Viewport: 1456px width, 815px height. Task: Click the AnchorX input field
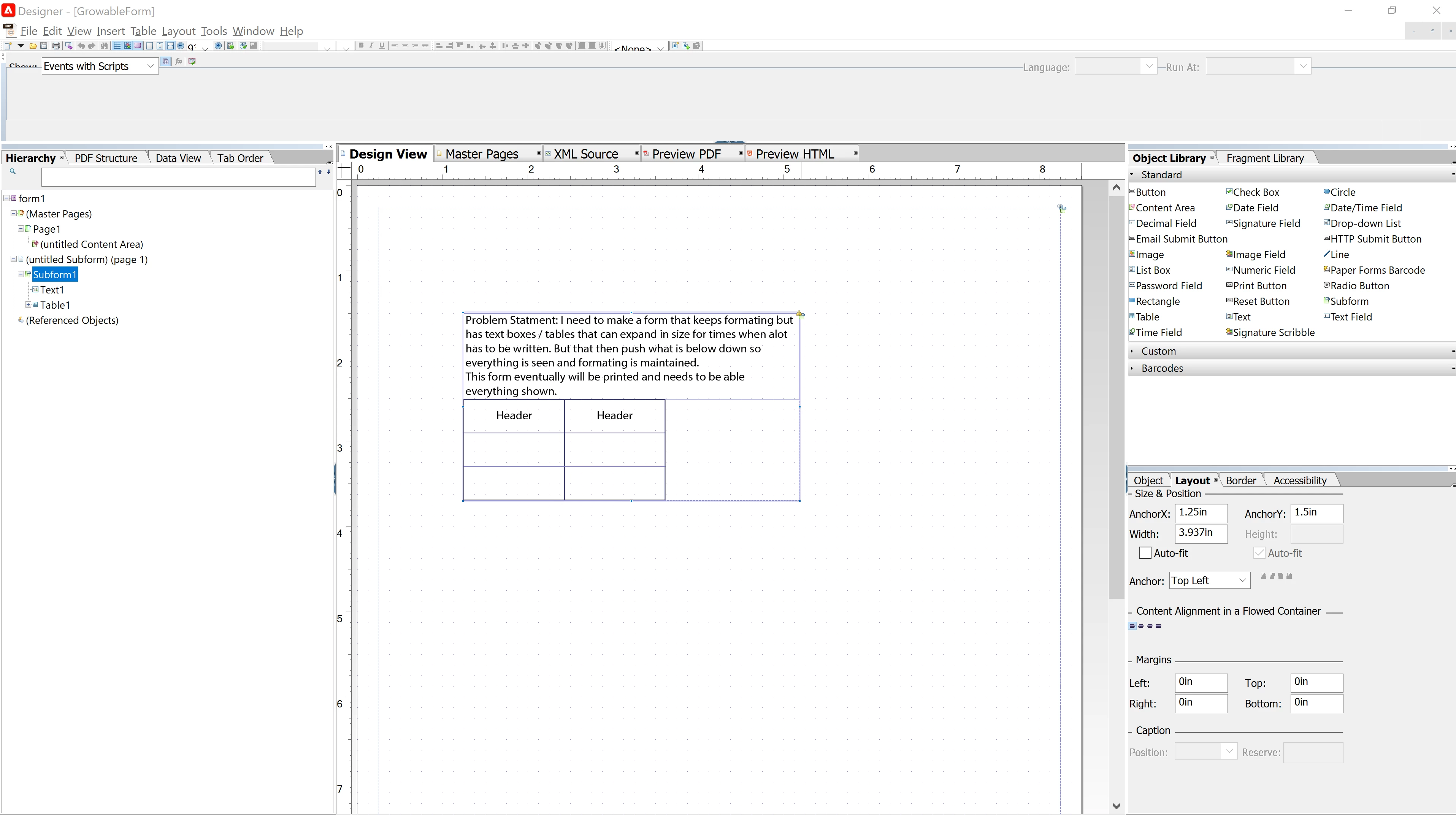point(1201,513)
